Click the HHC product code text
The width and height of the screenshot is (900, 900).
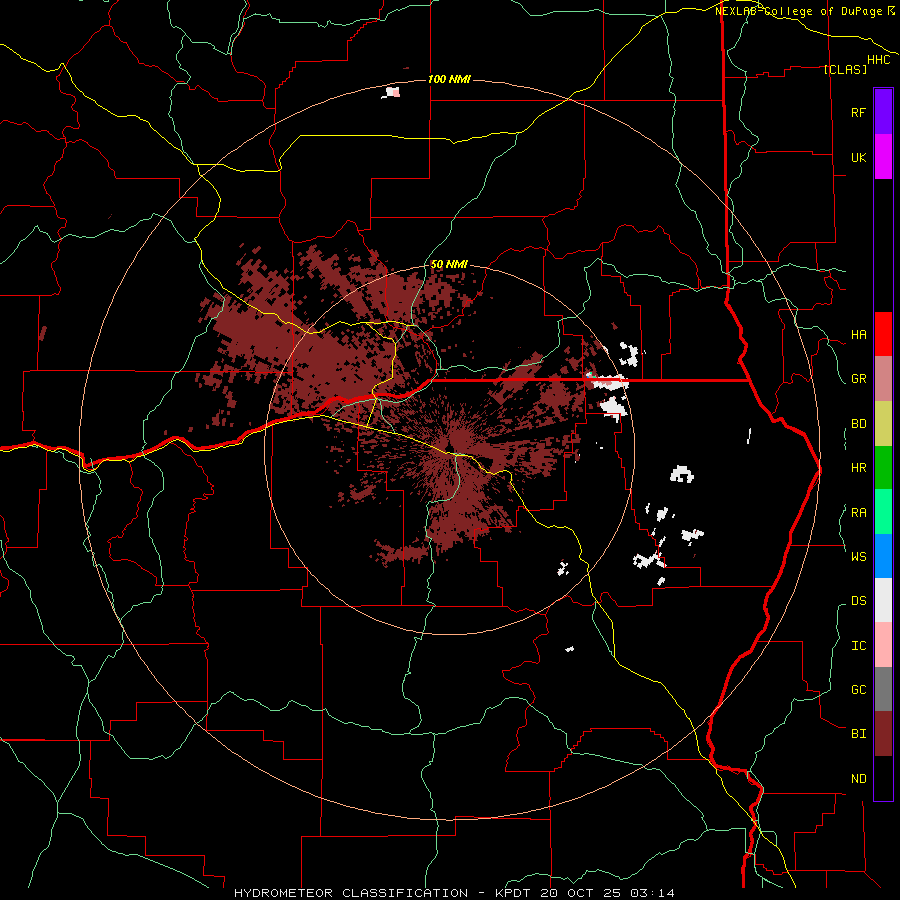(x=878, y=60)
